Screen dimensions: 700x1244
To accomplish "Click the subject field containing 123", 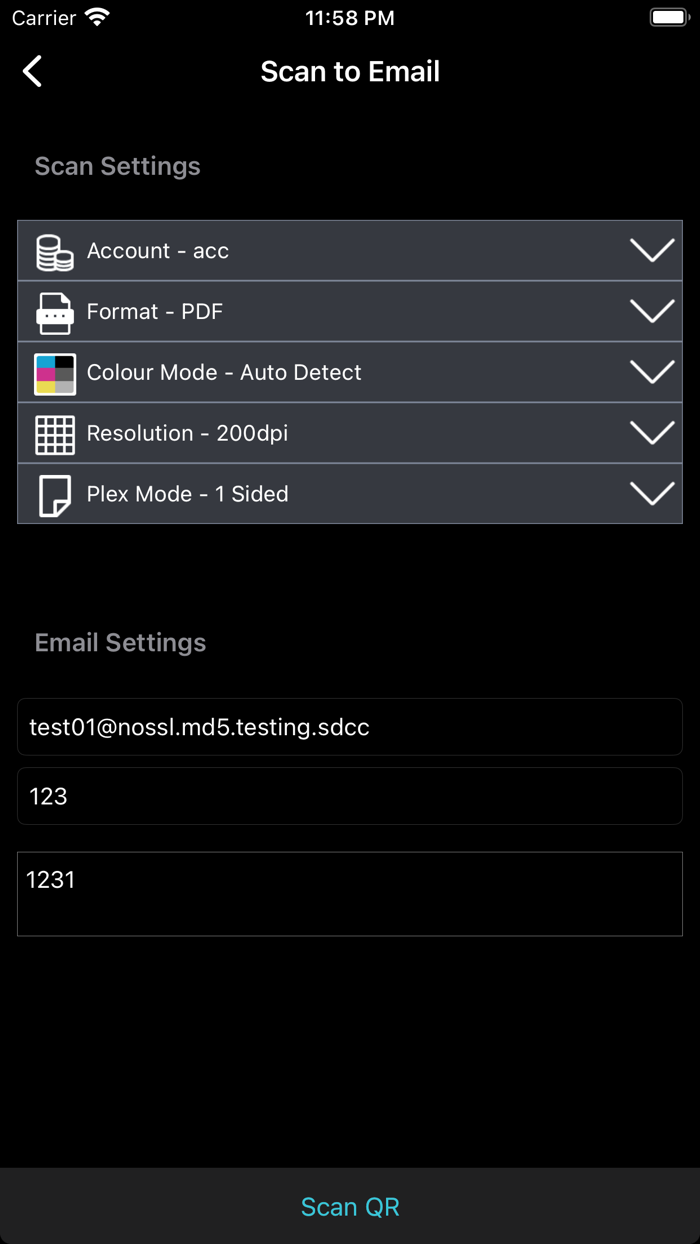I will (350, 796).
